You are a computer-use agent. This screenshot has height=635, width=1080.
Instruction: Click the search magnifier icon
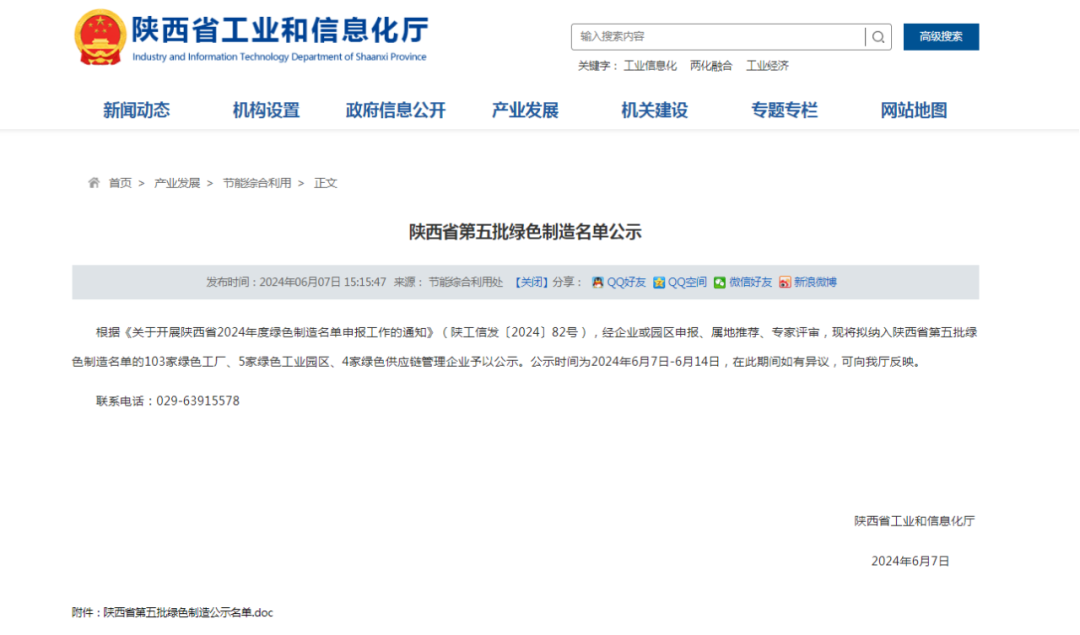pos(877,36)
